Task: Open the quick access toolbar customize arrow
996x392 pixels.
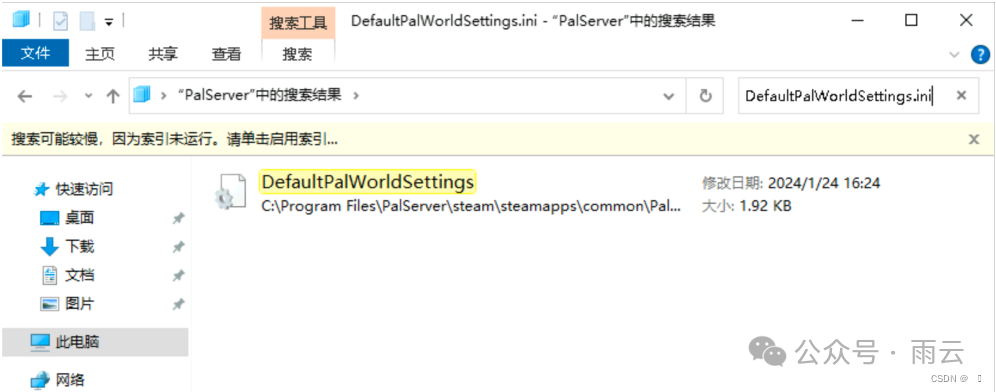Action: 109,22
